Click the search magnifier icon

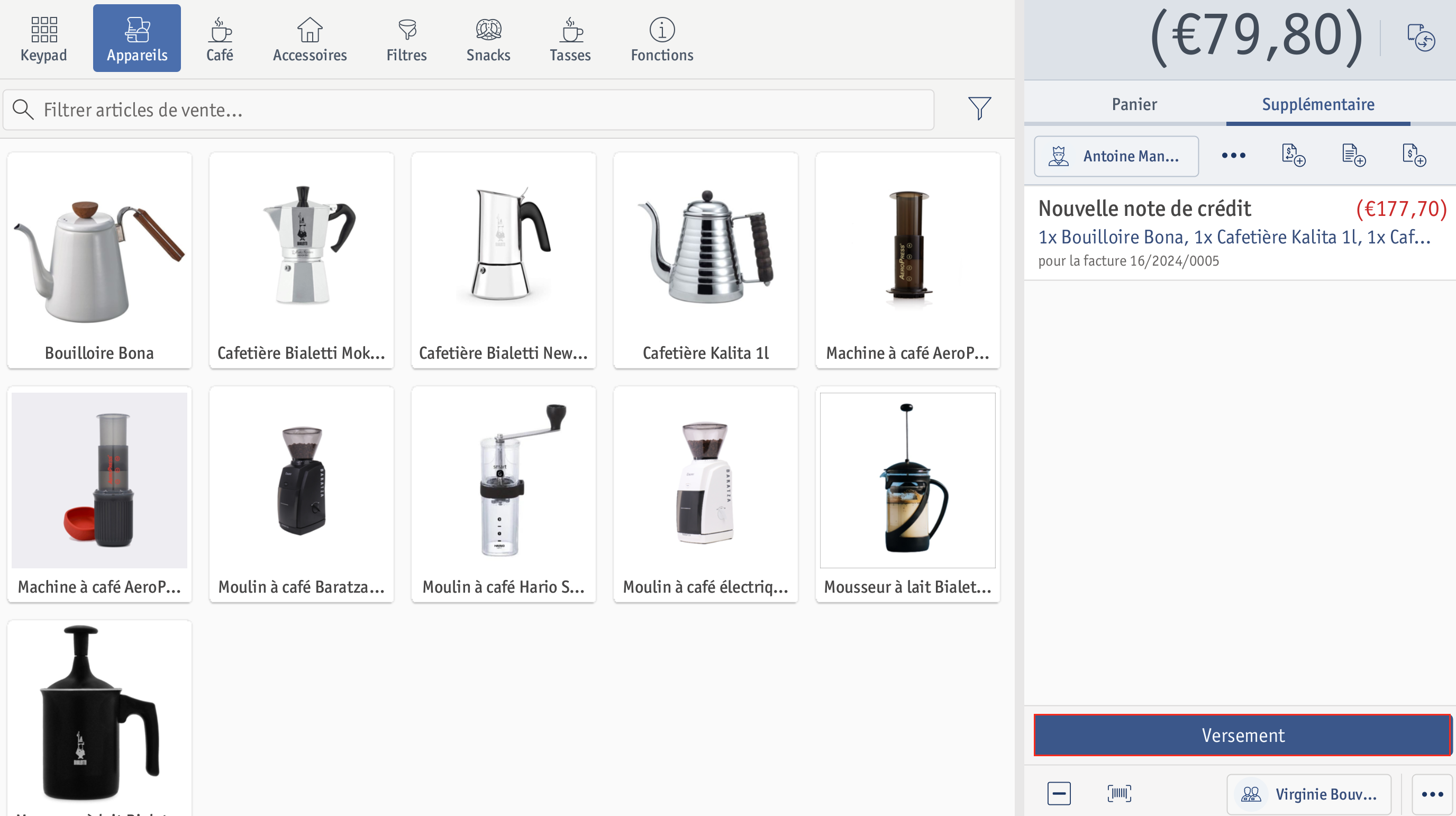23,110
